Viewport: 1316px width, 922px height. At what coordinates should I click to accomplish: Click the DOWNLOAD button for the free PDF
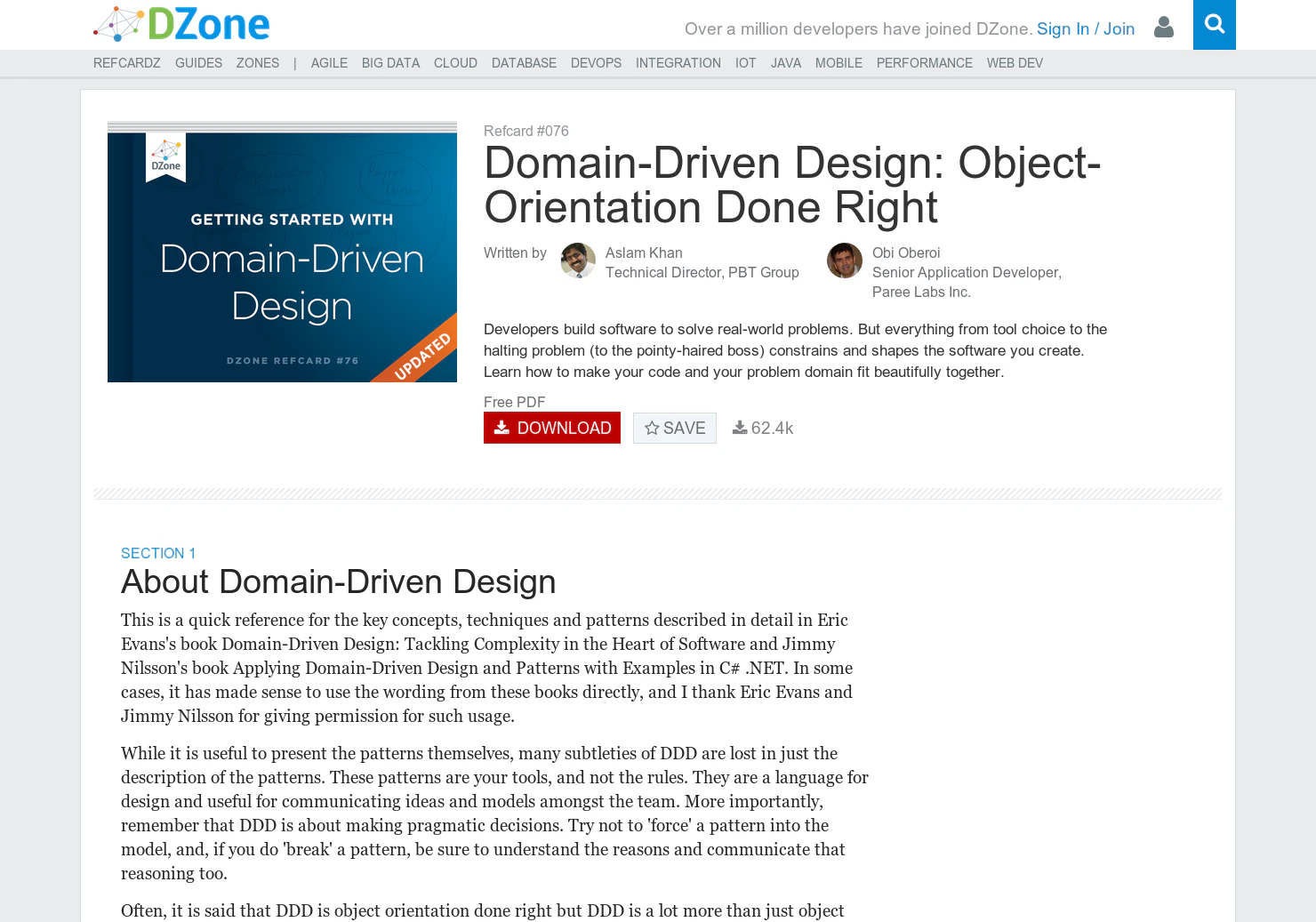coord(552,428)
